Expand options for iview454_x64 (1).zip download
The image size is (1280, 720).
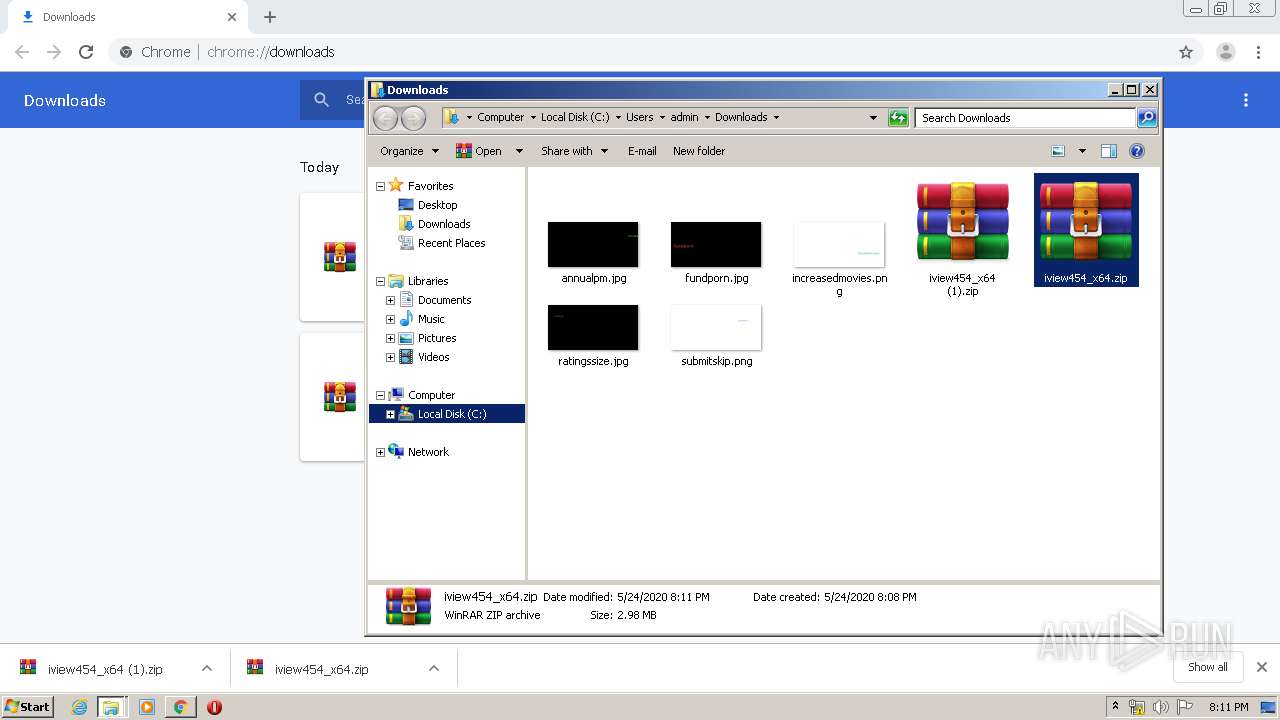click(207, 668)
